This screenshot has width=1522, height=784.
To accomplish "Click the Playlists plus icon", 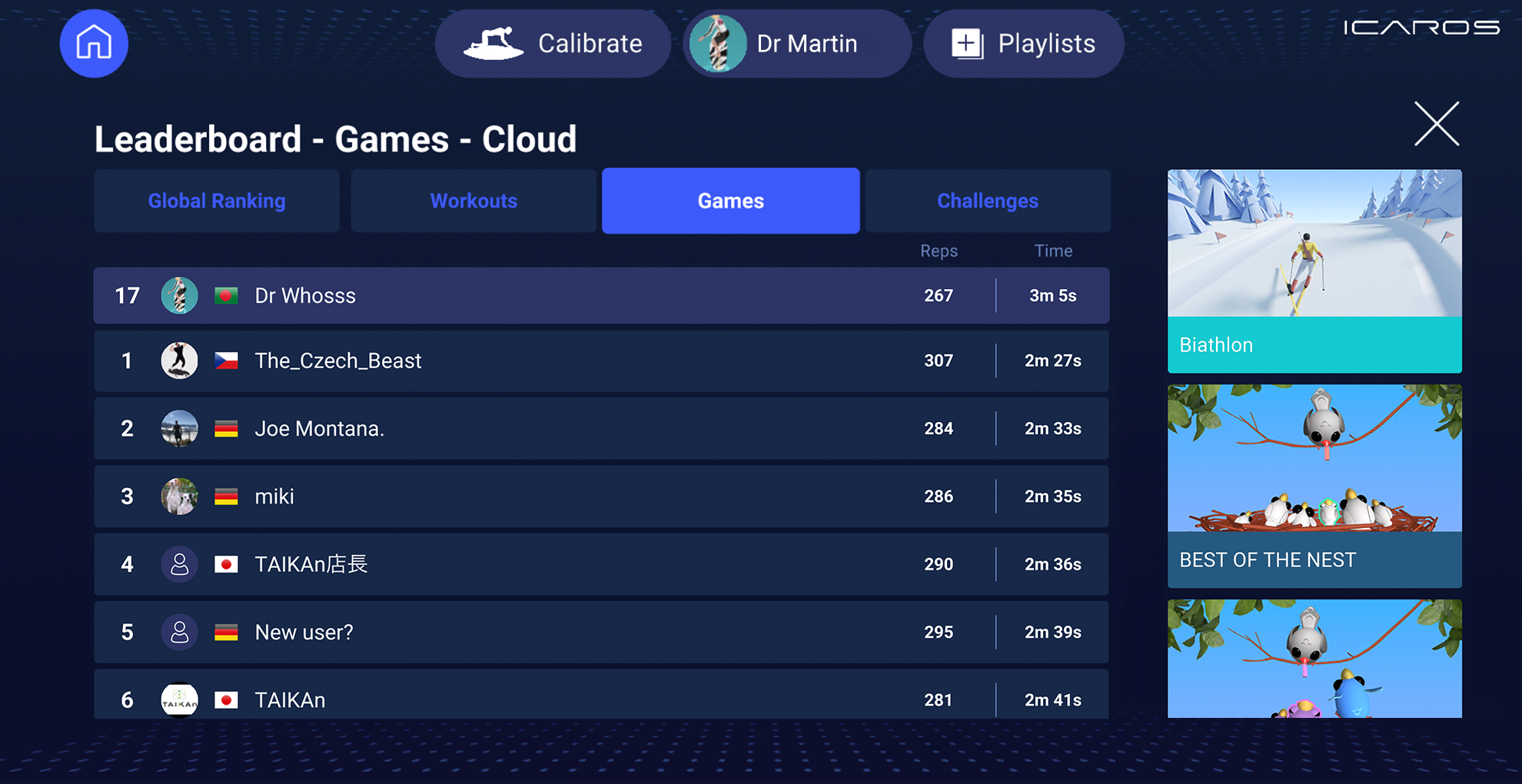I will coord(968,44).
